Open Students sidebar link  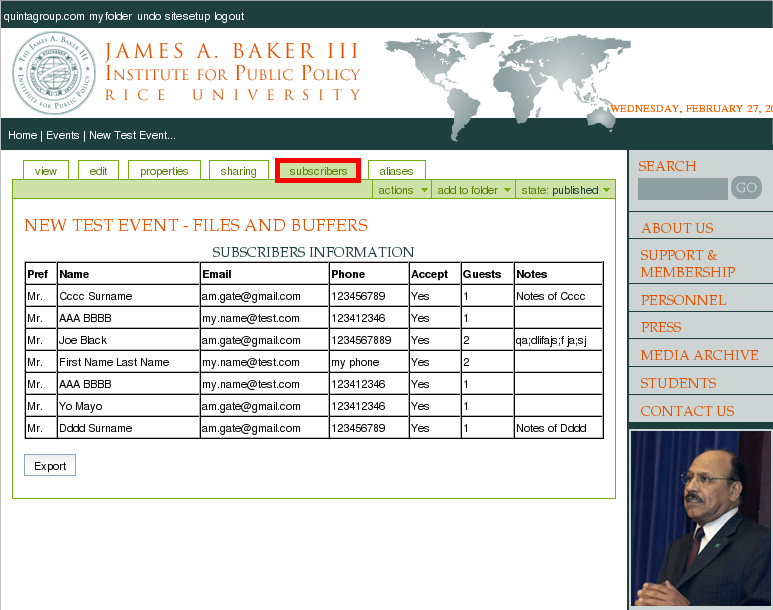(678, 383)
